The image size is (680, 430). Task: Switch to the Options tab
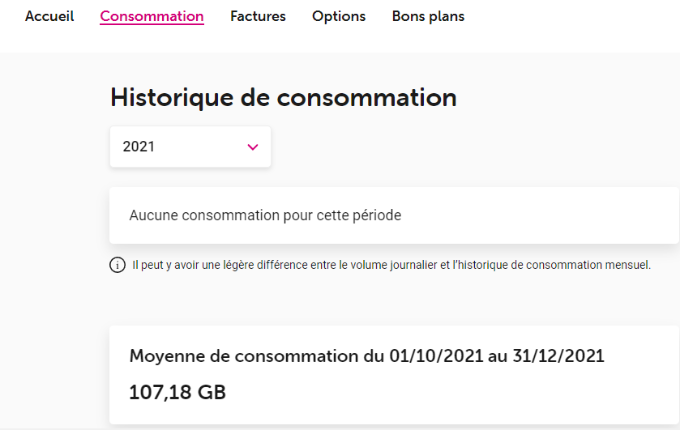click(339, 16)
